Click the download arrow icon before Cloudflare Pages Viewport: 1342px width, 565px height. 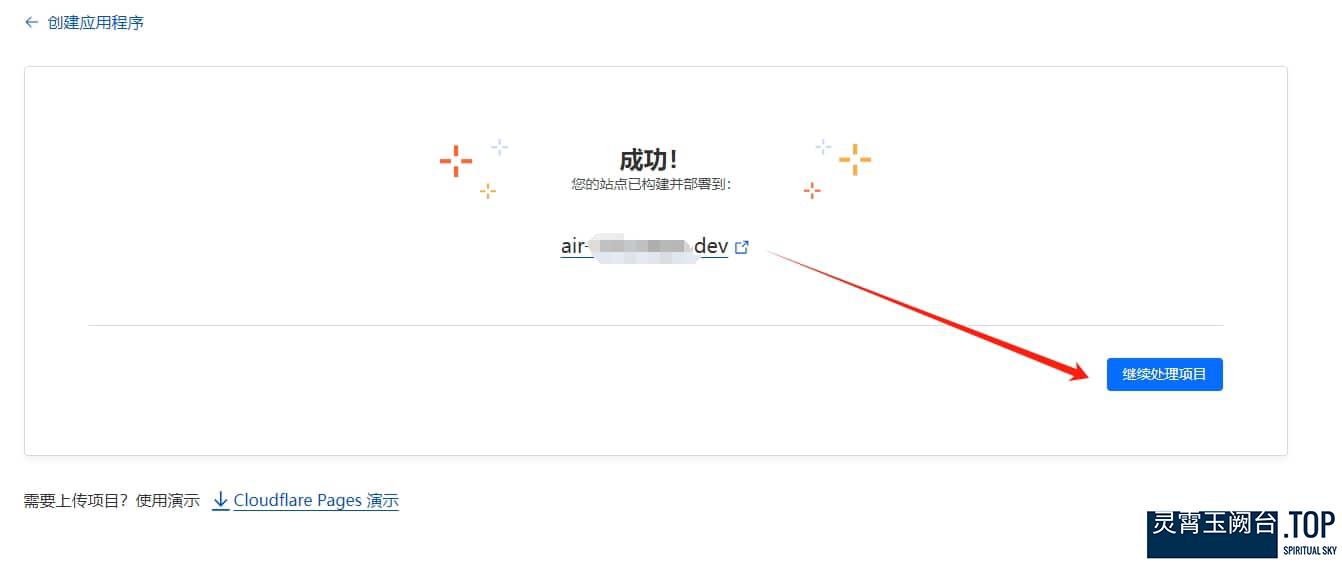point(221,500)
